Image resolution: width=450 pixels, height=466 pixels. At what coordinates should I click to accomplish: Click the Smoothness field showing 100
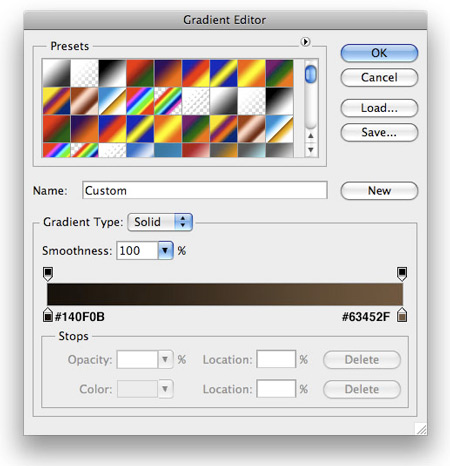pos(137,251)
